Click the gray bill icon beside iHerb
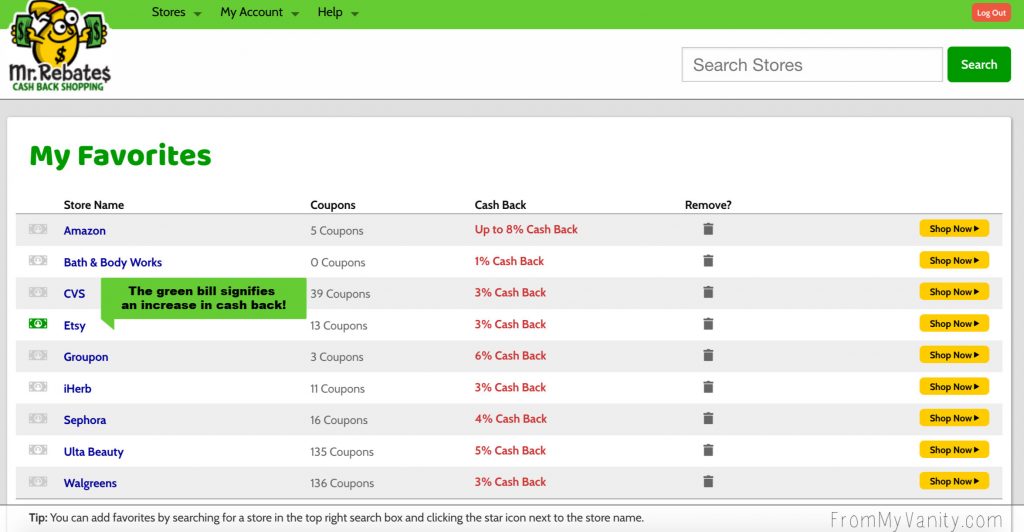This screenshot has width=1024, height=532. [x=38, y=386]
